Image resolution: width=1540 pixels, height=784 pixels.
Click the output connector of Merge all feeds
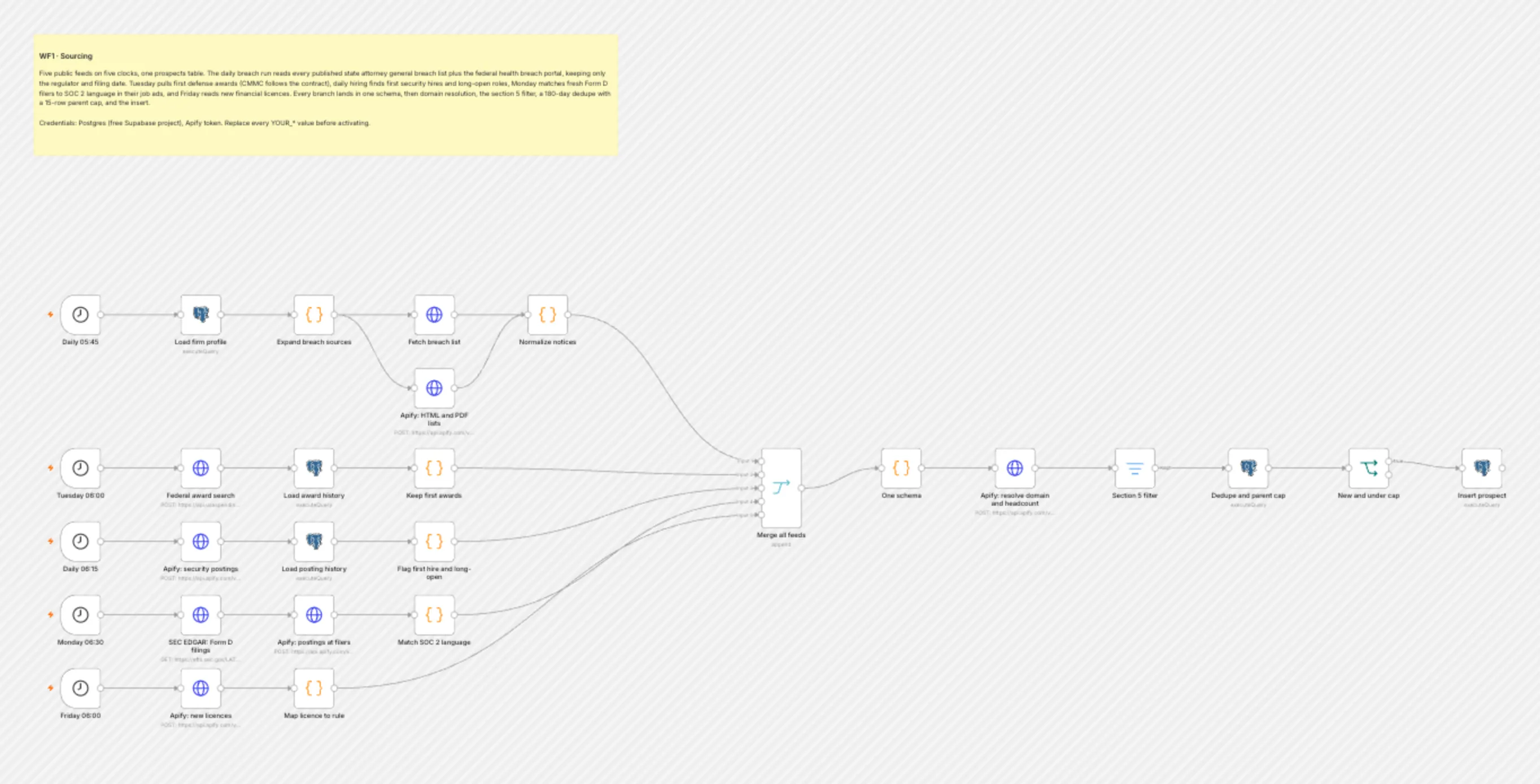pyautogui.click(x=802, y=488)
